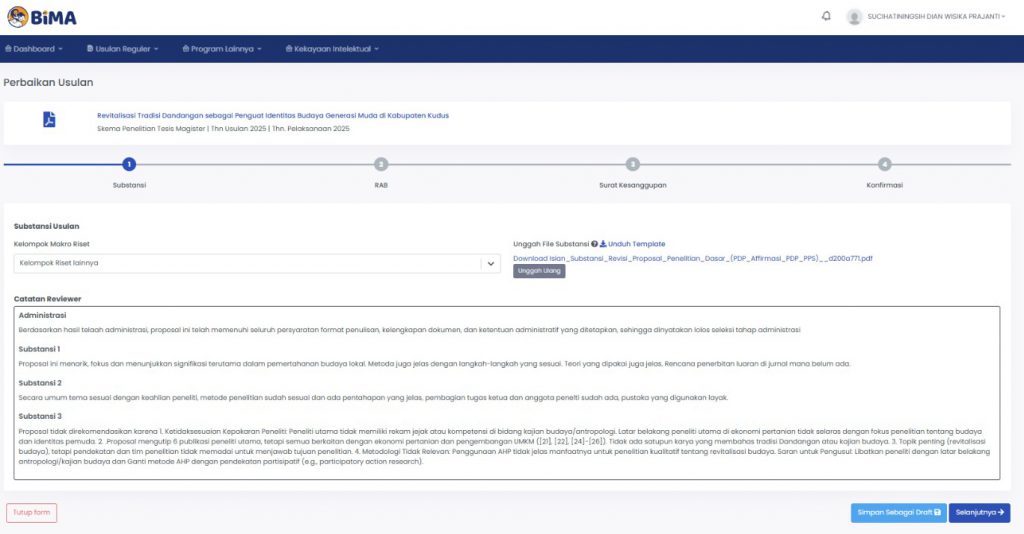1024x534 pixels.
Task: Open the Program Lainnya menu
Action: tap(222, 49)
